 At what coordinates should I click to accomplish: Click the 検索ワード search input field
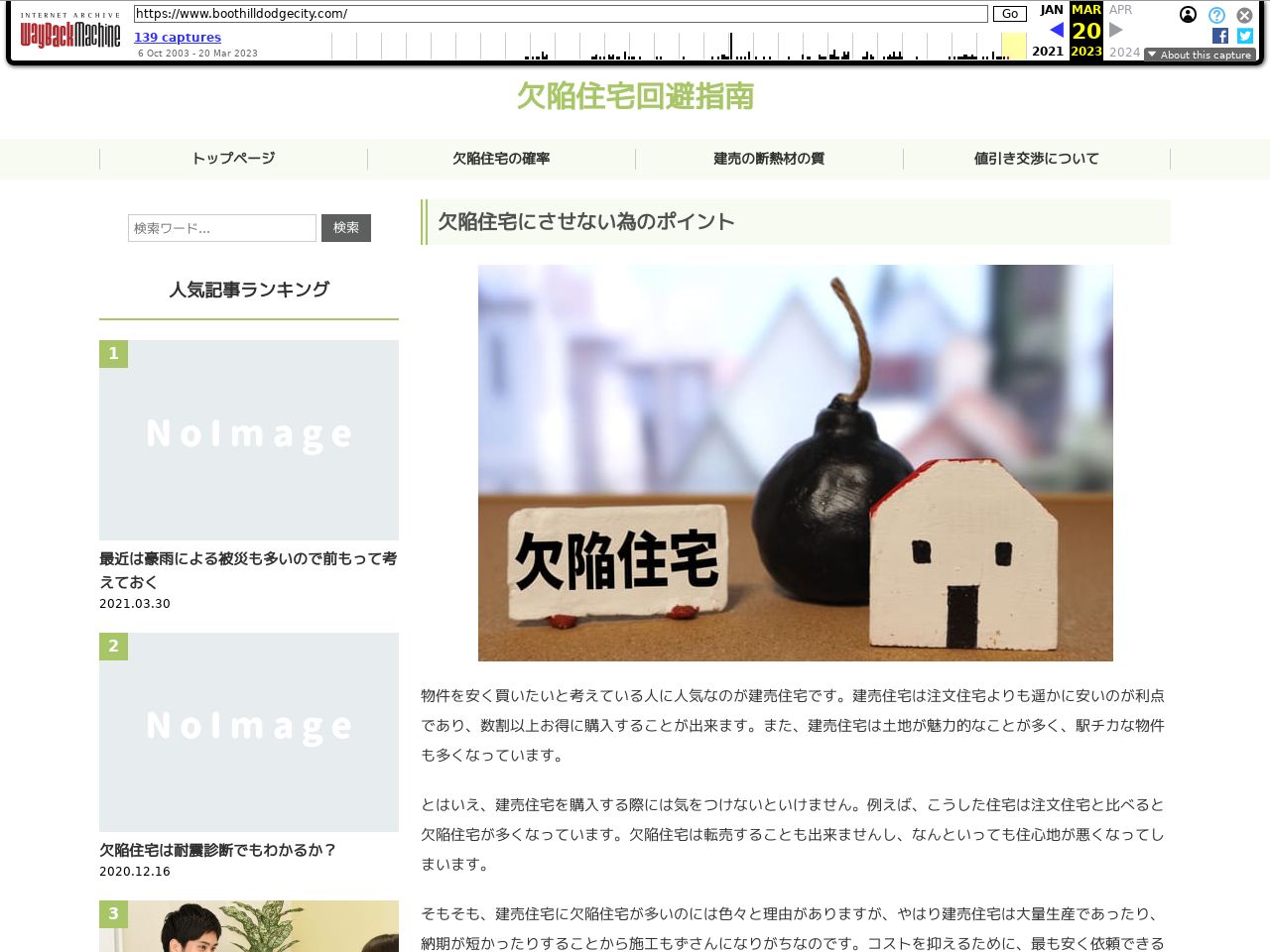(222, 228)
